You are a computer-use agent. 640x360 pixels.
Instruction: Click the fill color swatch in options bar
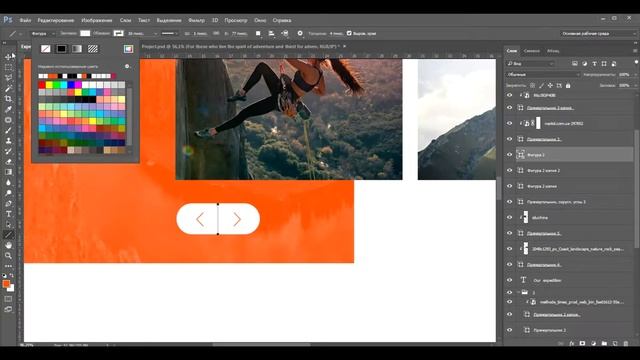click(85, 33)
